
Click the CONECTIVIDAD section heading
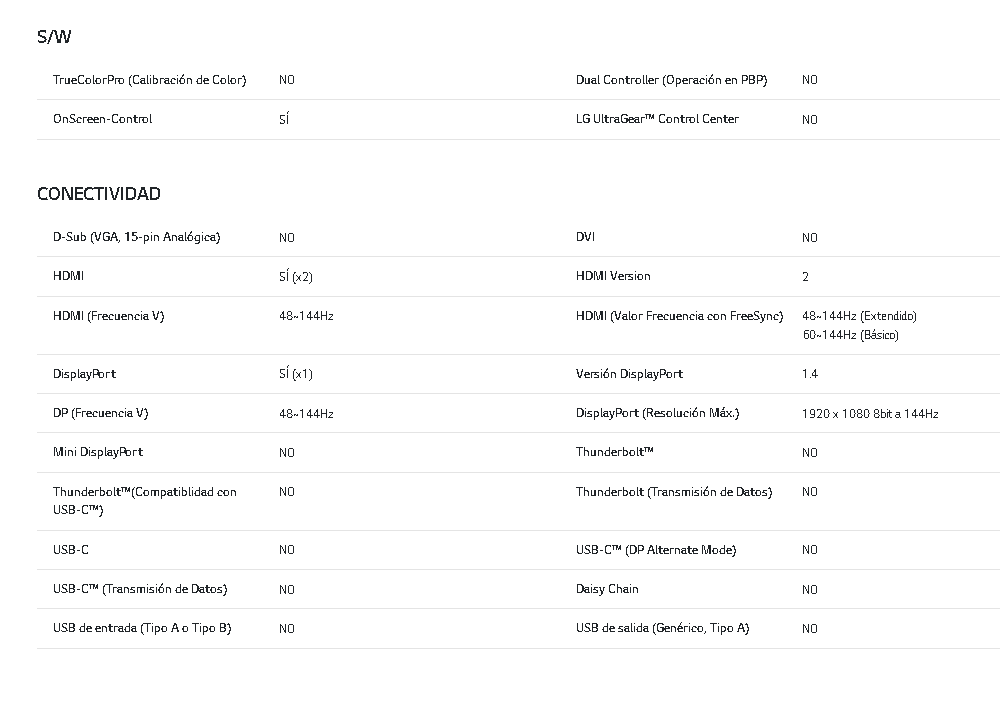click(x=98, y=193)
